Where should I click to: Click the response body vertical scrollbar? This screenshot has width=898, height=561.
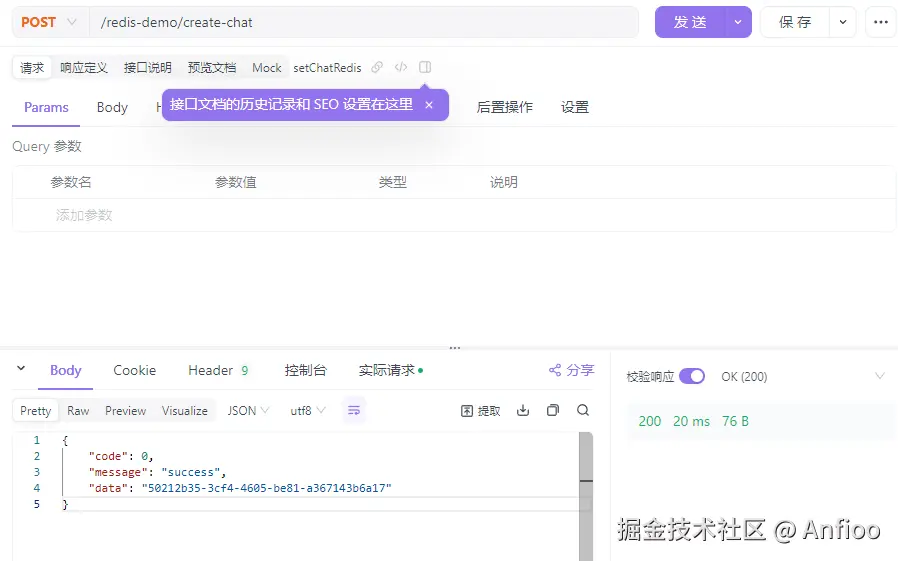pyautogui.click(x=585, y=496)
